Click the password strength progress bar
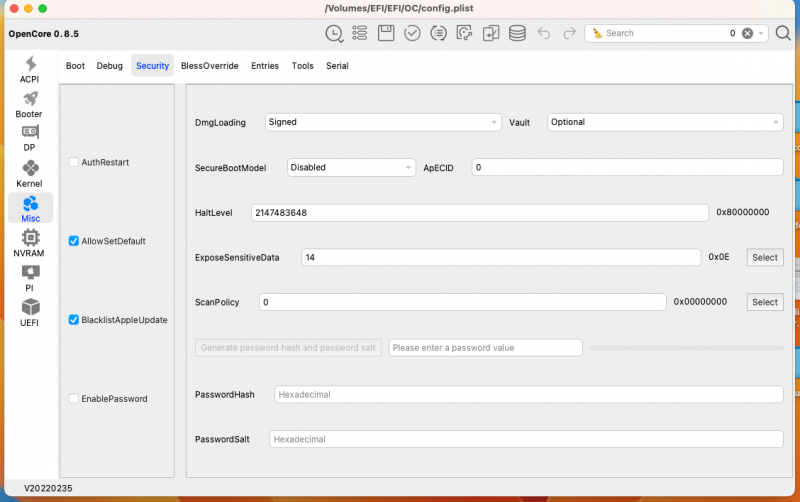Viewport: 800px width, 502px height. (686, 348)
